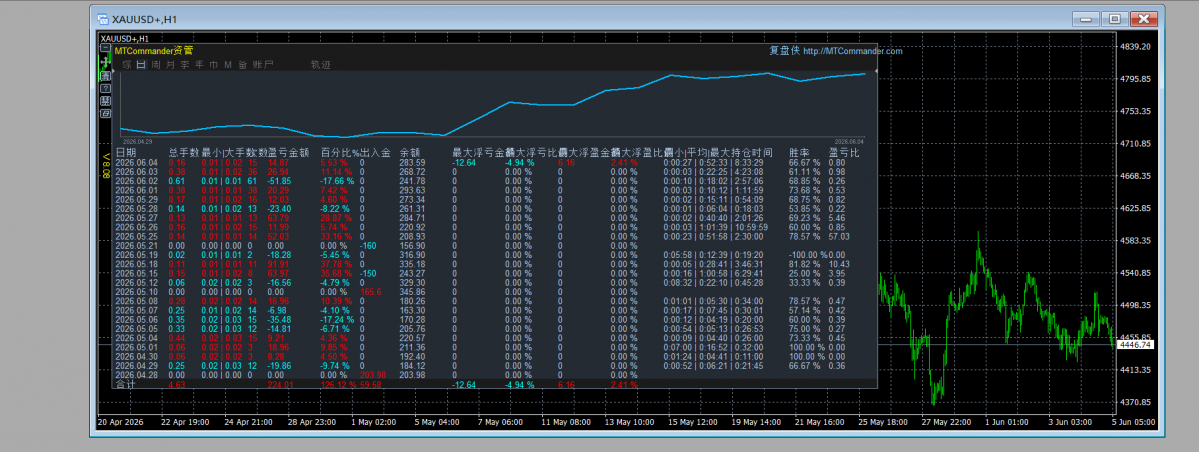Select the 2026.05.07 date row
The width and height of the screenshot is (1199, 452).
(135, 310)
